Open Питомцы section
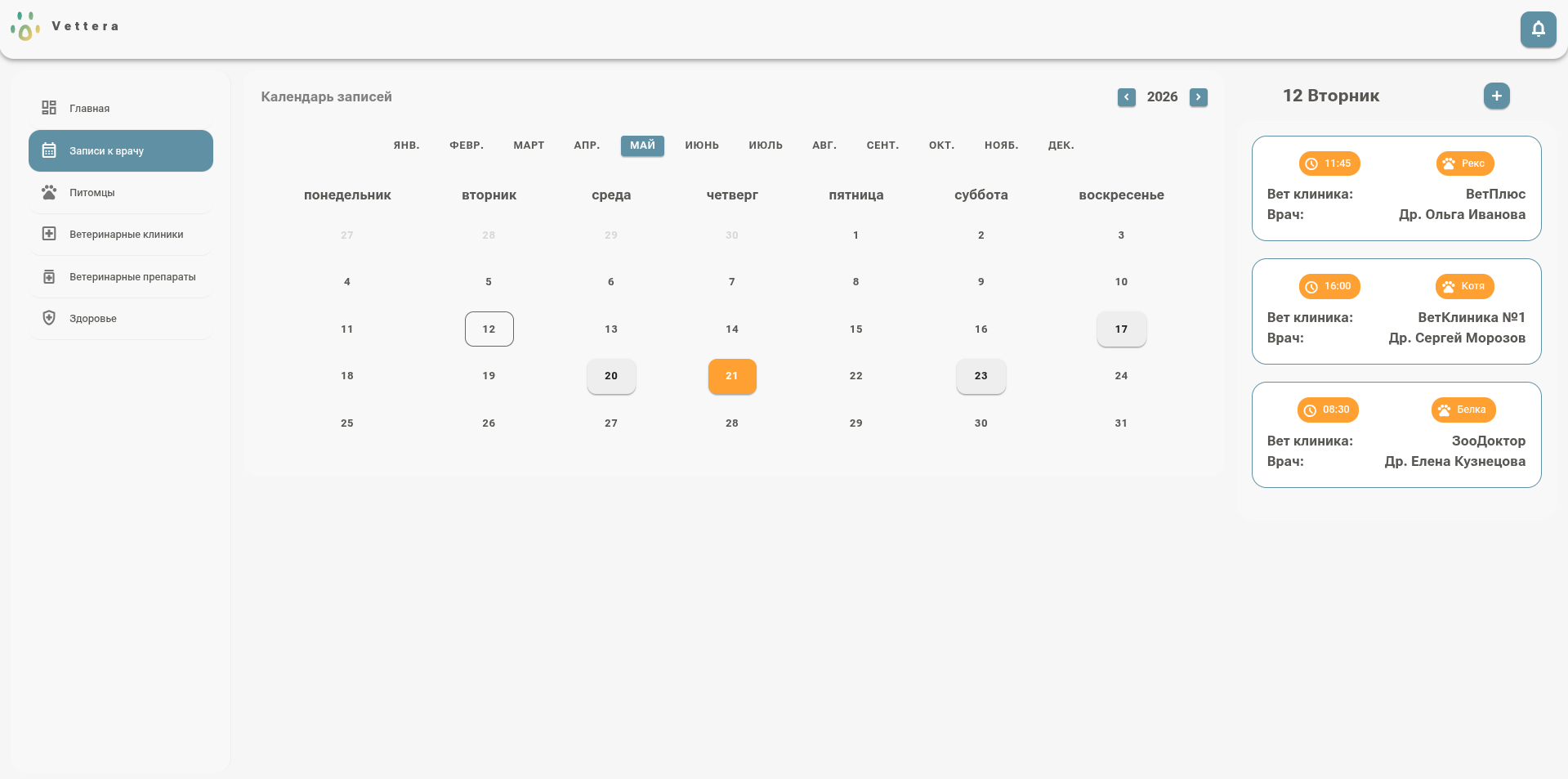This screenshot has width=1568, height=779. point(121,193)
